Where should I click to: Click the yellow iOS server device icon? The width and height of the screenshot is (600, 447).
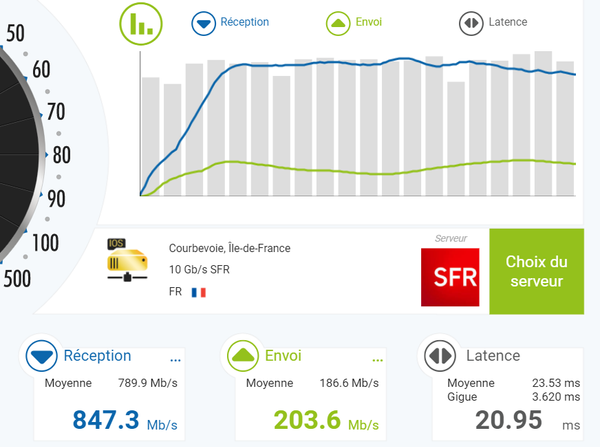127,260
